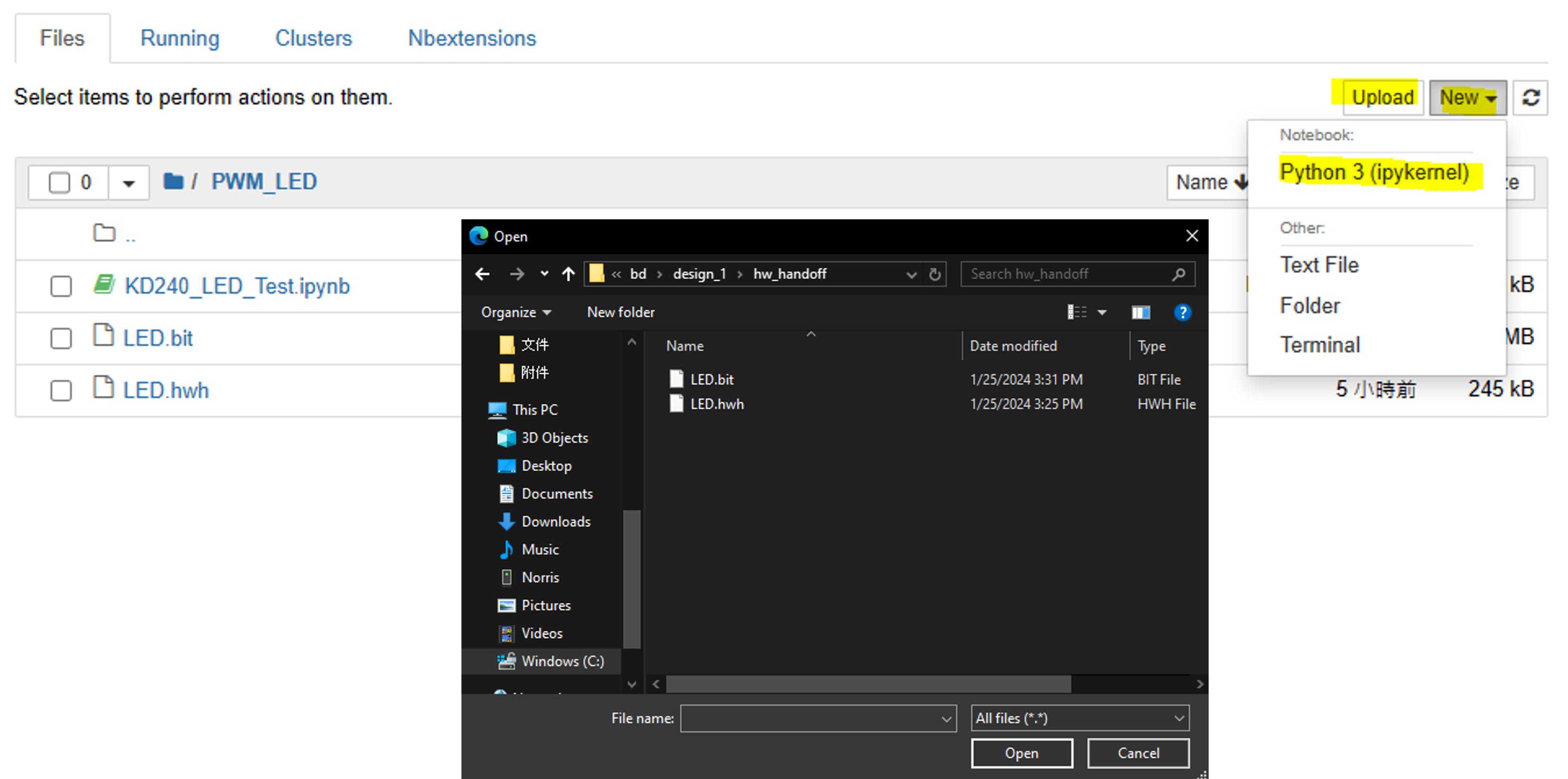Click the PWM_LED breadcrumb root folder icon
Screen dimensions: 1568x779
coord(173,181)
